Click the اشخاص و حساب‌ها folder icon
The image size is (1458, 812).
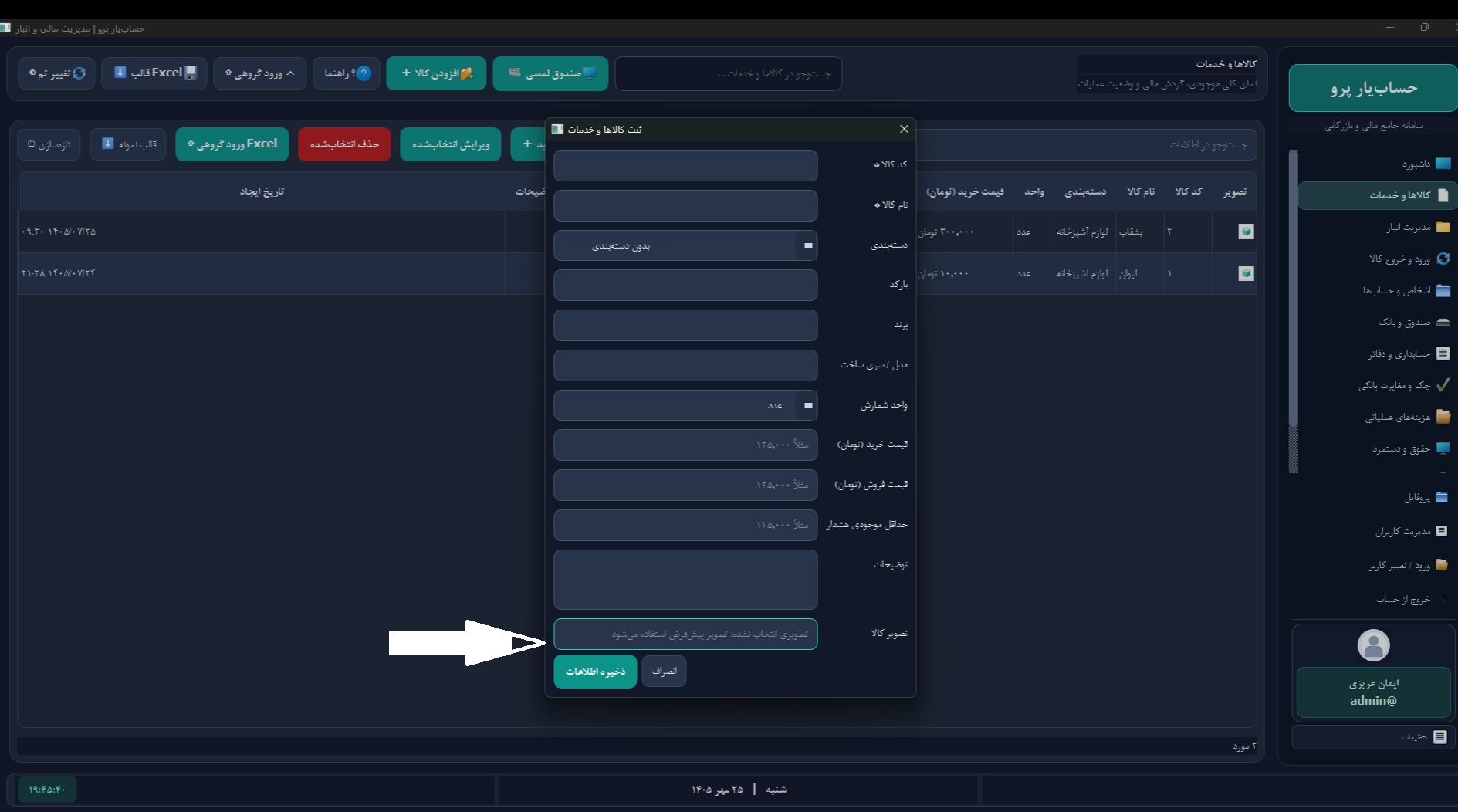click(1443, 290)
